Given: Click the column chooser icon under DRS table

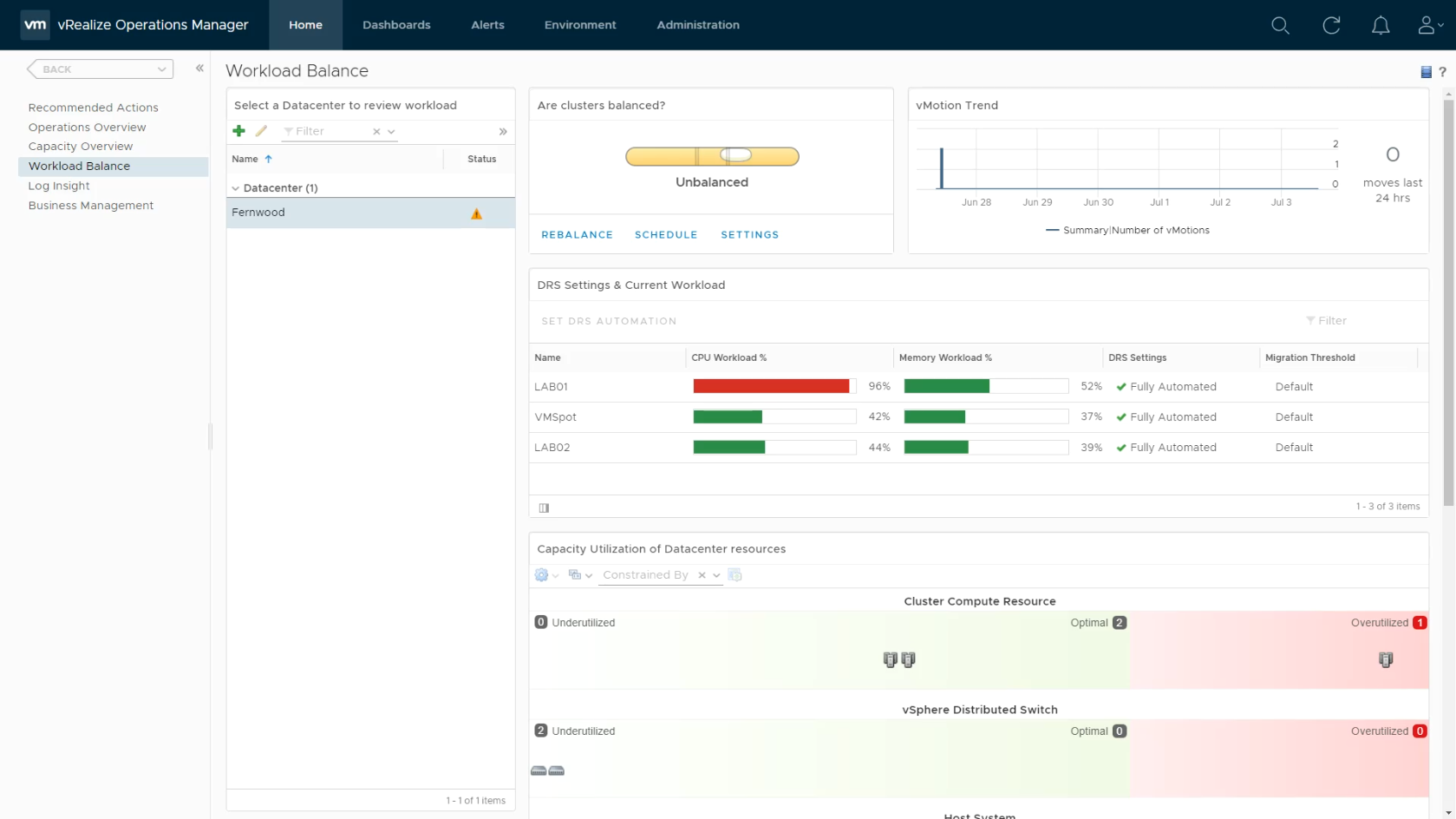Looking at the screenshot, I should pyautogui.click(x=544, y=508).
